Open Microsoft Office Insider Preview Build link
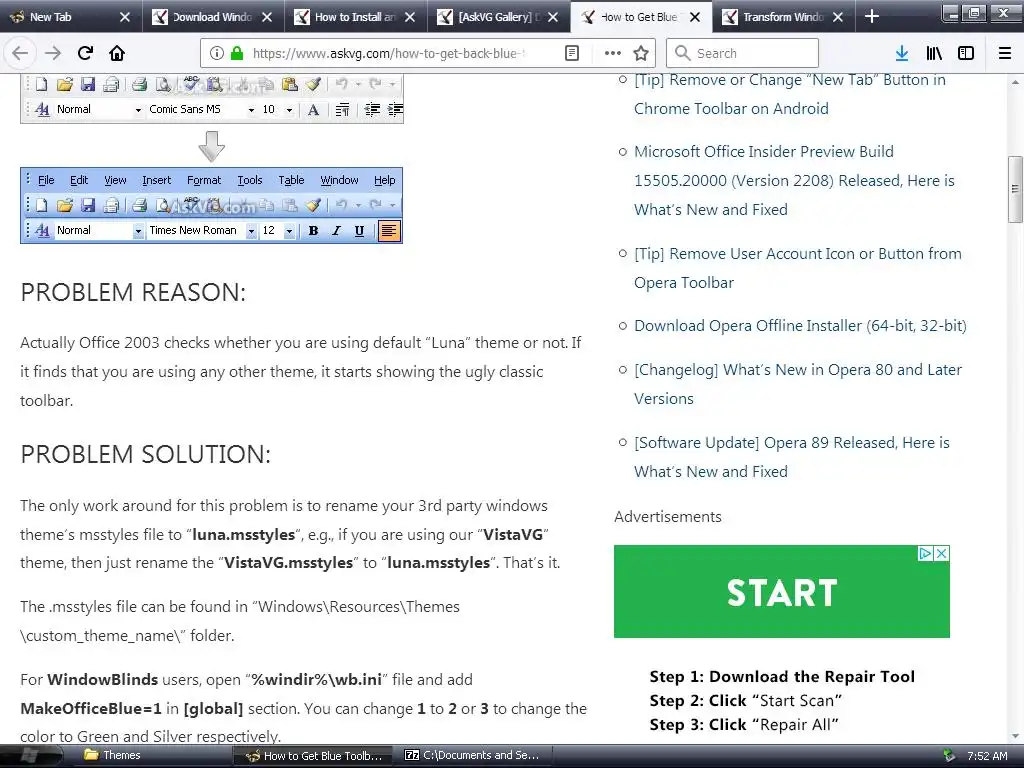 [x=794, y=180]
